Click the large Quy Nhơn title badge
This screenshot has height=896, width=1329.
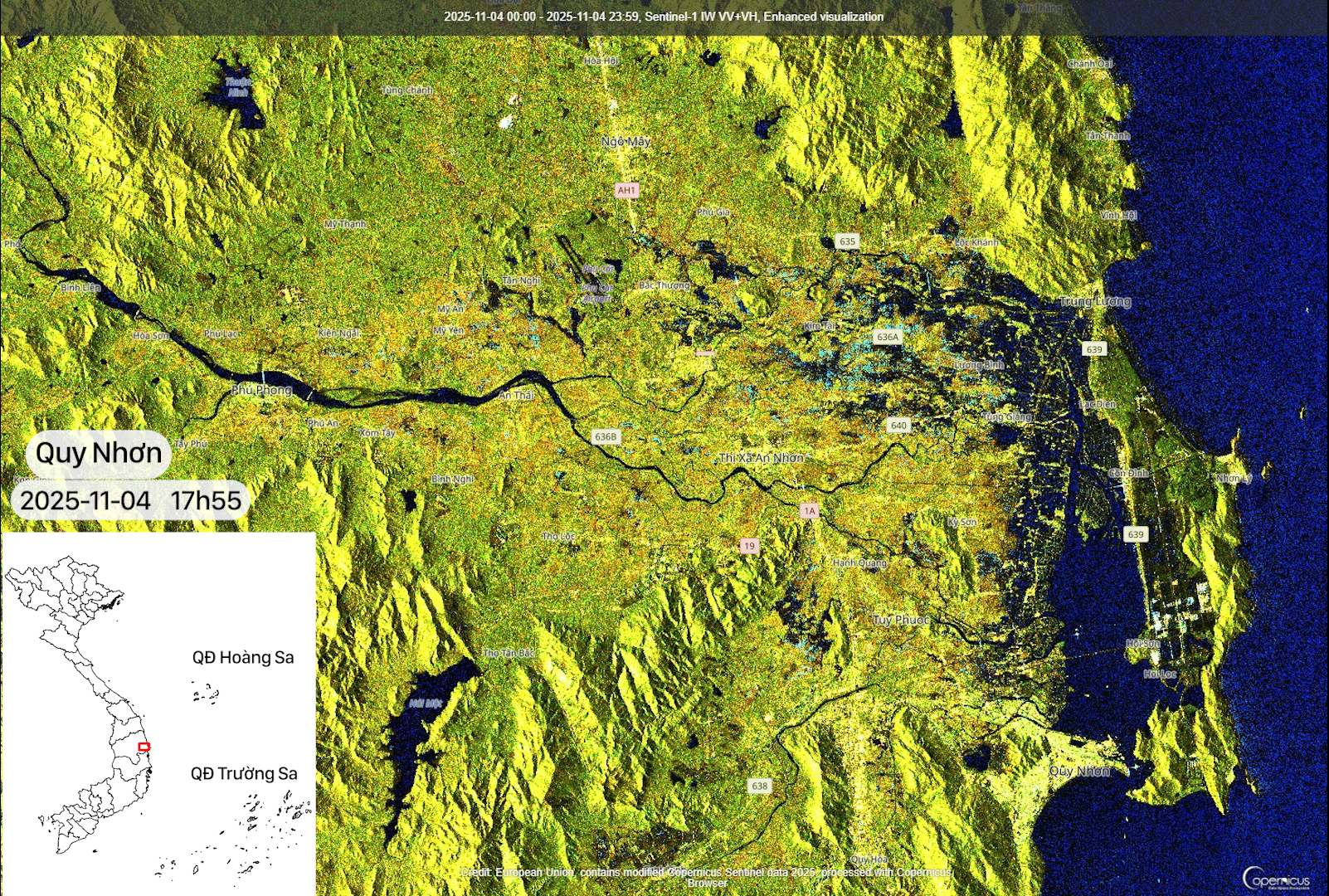tap(99, 453)
